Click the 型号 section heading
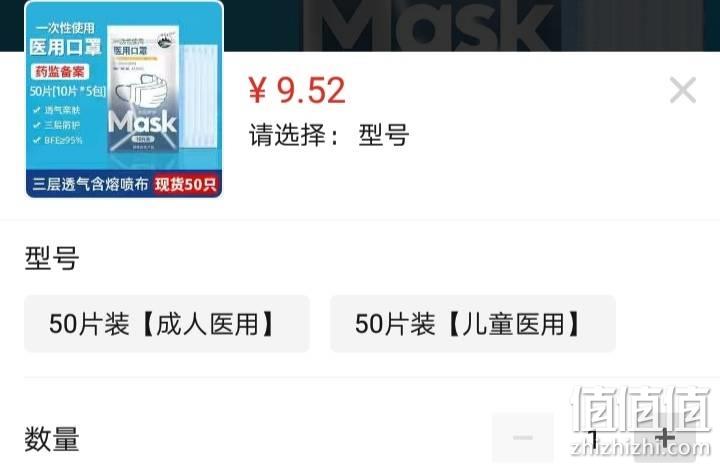 click(52, 258)
